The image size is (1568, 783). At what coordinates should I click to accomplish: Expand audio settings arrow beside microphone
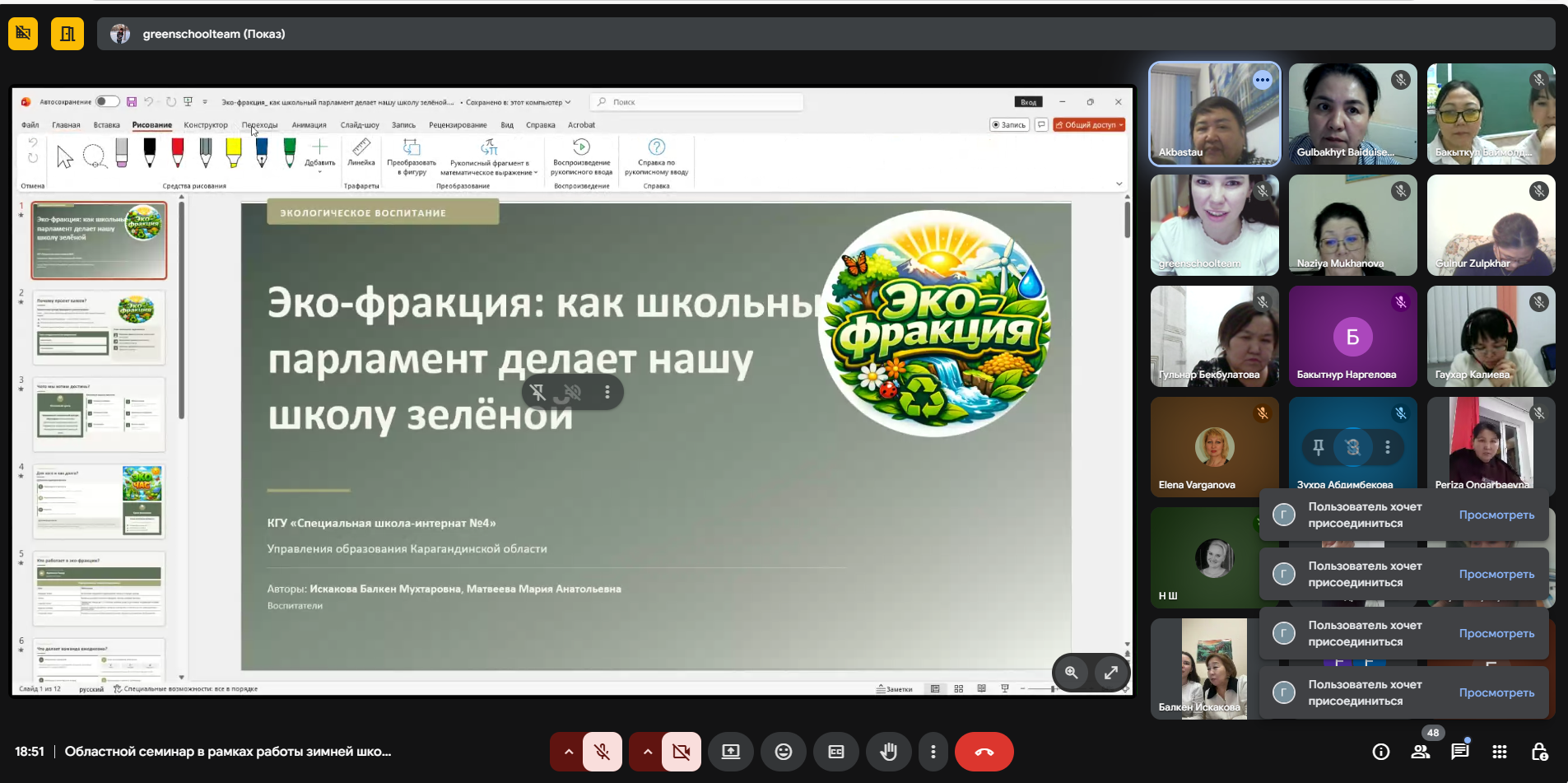(x=568, y=751)
